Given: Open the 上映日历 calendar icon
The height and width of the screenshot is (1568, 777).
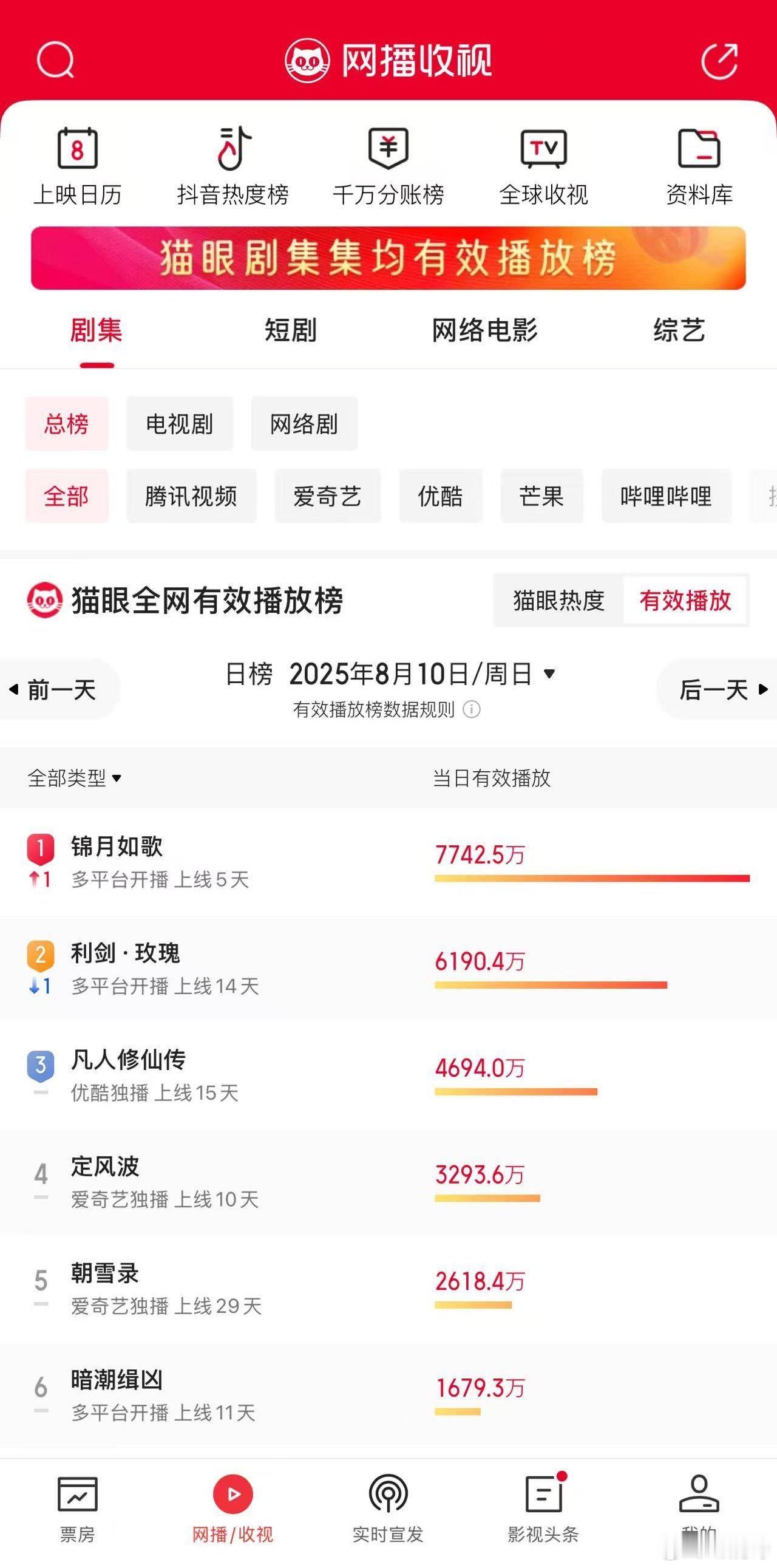Looking at the screenshot, I should pyautogui.click(x=77, y=148).
